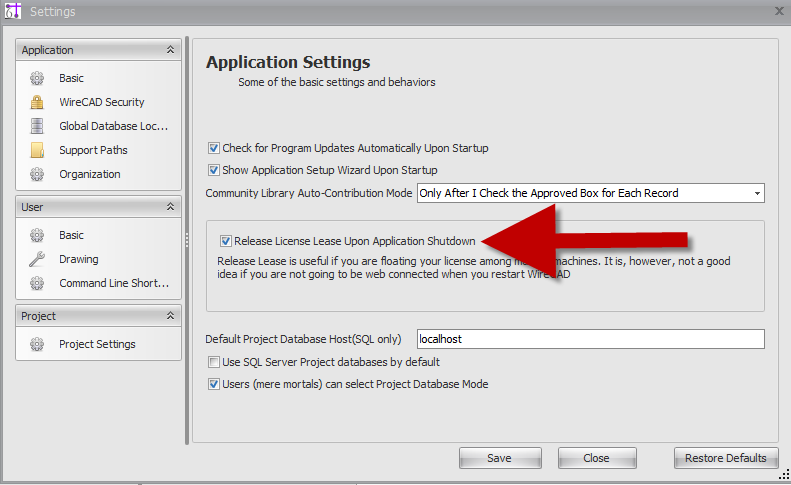Screen dimensions: 791x485
Task: Open Project Settings page
Action: point(97,344)
